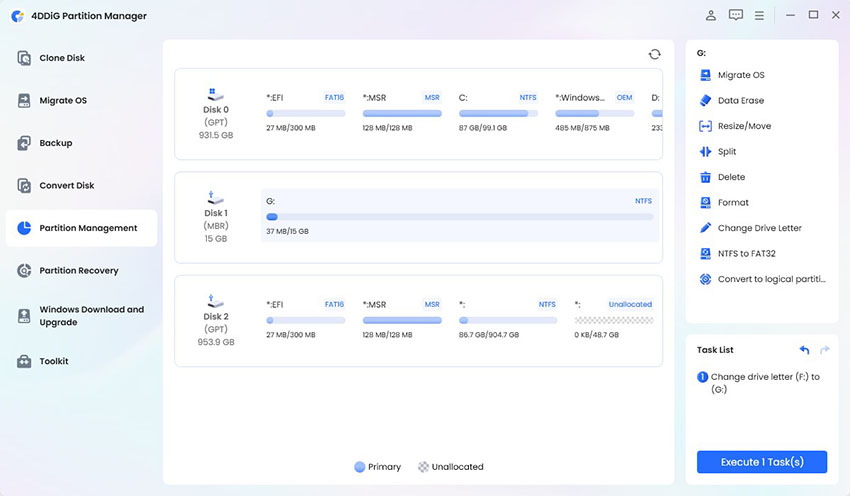Viewport: 850px width, 496px height.
Task: Select the G: partition usage bar
Action: [x=459, y=216]
